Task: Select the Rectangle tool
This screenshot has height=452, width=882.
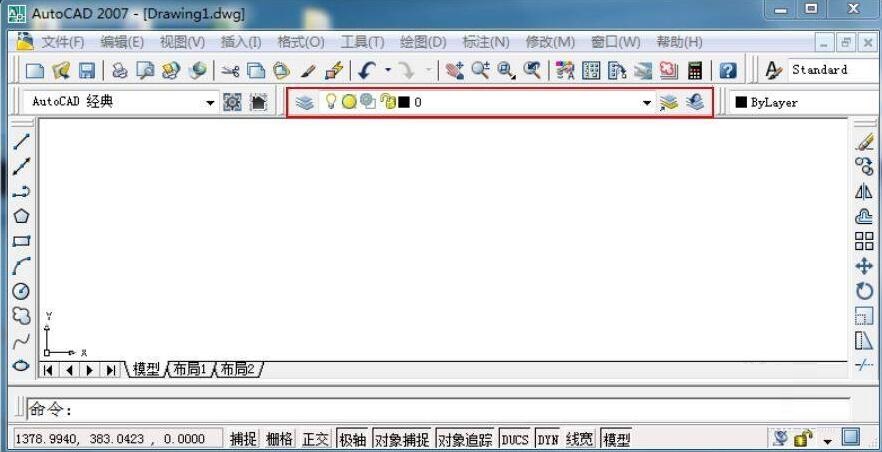Action: 21,241
